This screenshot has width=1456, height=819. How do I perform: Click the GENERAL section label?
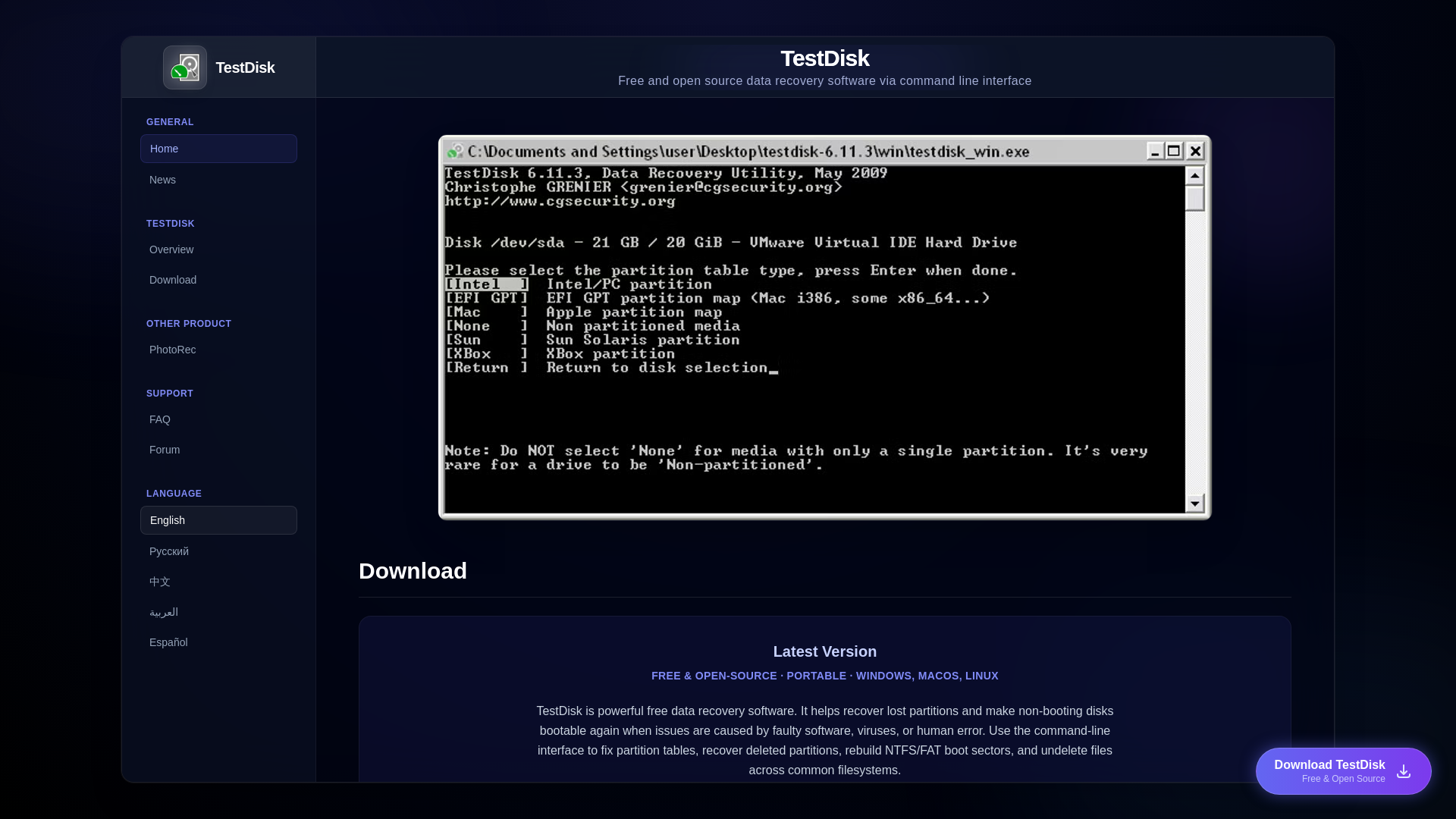tap(170, 122)
